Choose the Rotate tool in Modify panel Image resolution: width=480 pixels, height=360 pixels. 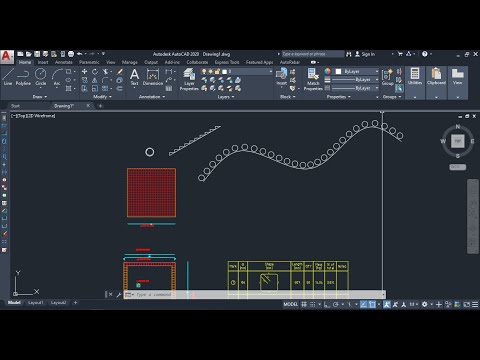point(95,71)
